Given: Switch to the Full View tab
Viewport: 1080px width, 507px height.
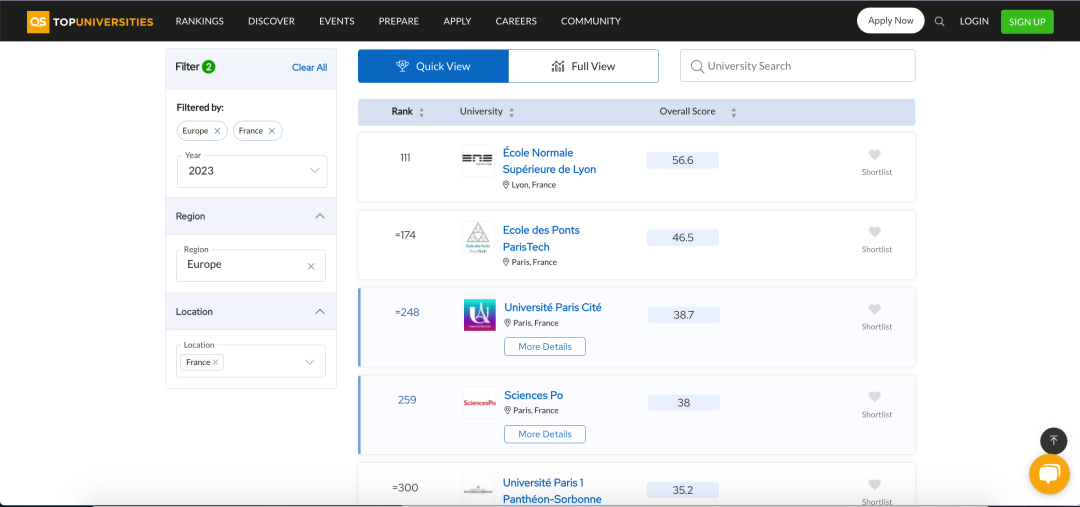Looking at the screenshot, I should tap(583, 66).
